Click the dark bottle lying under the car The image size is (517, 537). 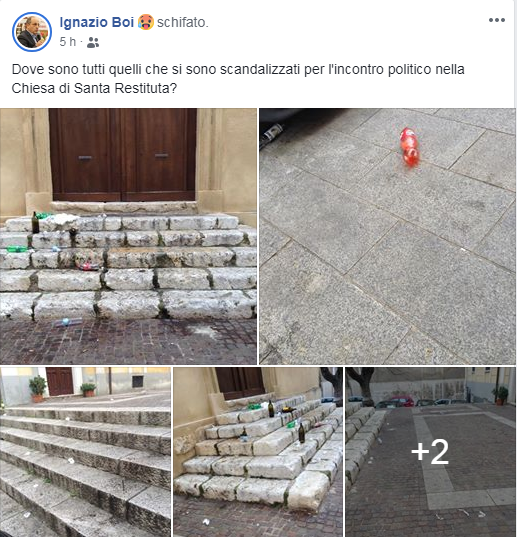(272, 135)
